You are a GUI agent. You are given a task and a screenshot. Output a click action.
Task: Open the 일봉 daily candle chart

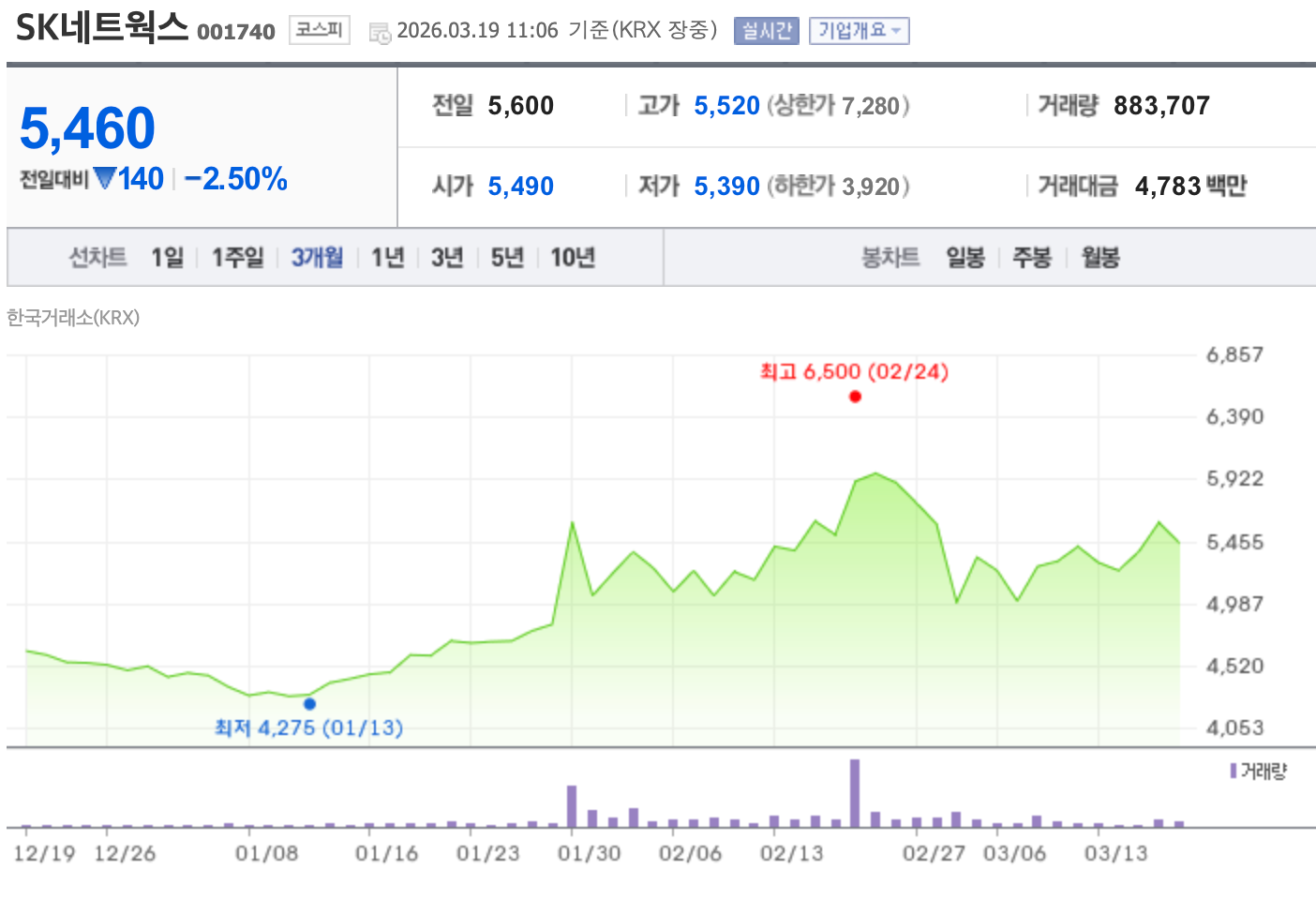tap(965, 257)
